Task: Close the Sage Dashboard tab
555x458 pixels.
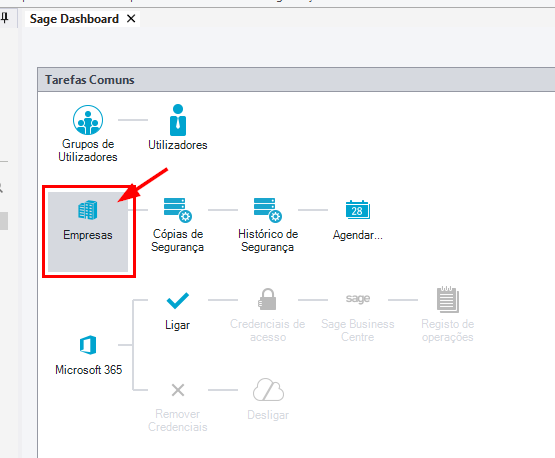Action: point(131,18)
